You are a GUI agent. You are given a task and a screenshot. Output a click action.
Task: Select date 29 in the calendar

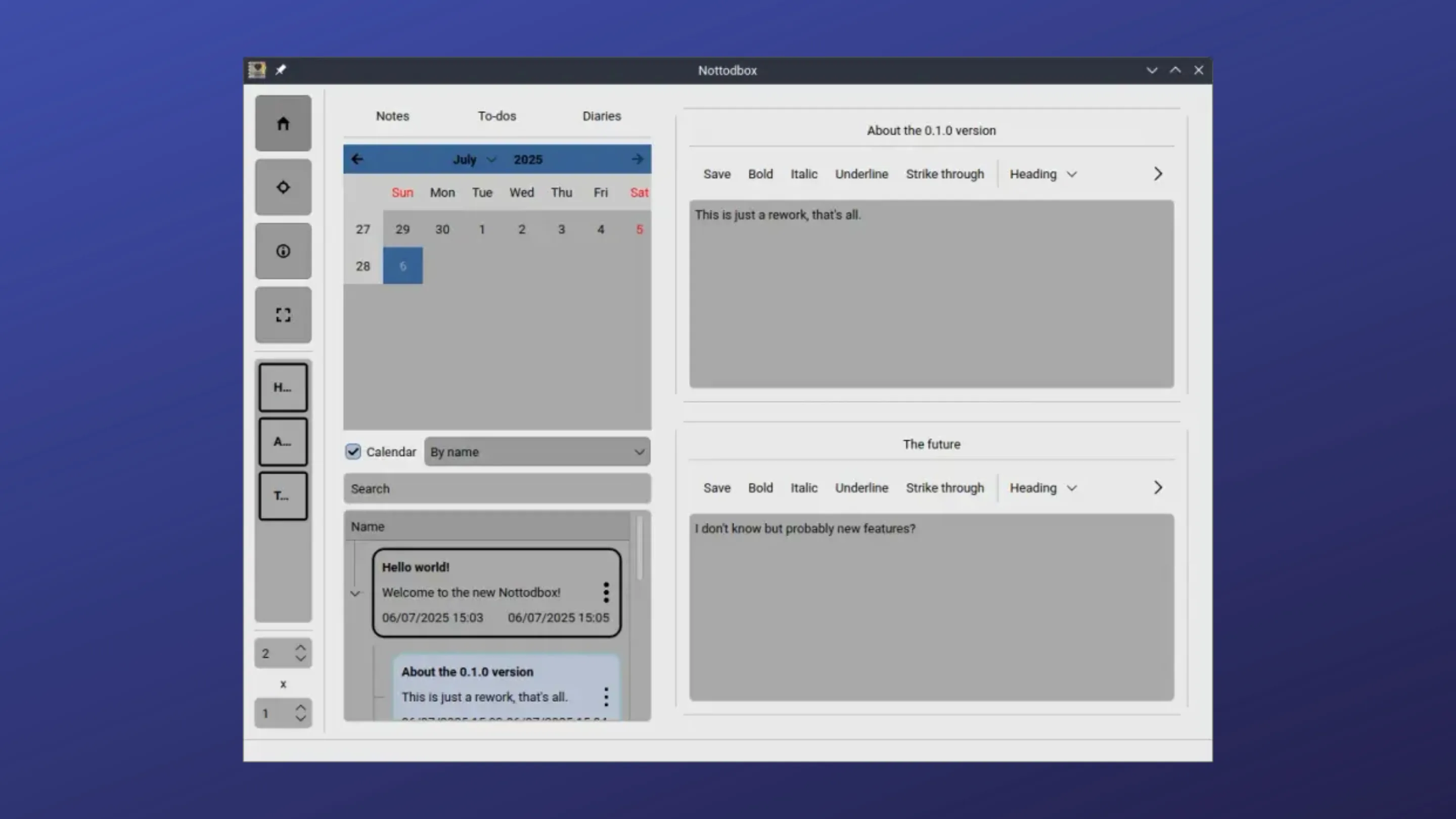tap(402, 229)
